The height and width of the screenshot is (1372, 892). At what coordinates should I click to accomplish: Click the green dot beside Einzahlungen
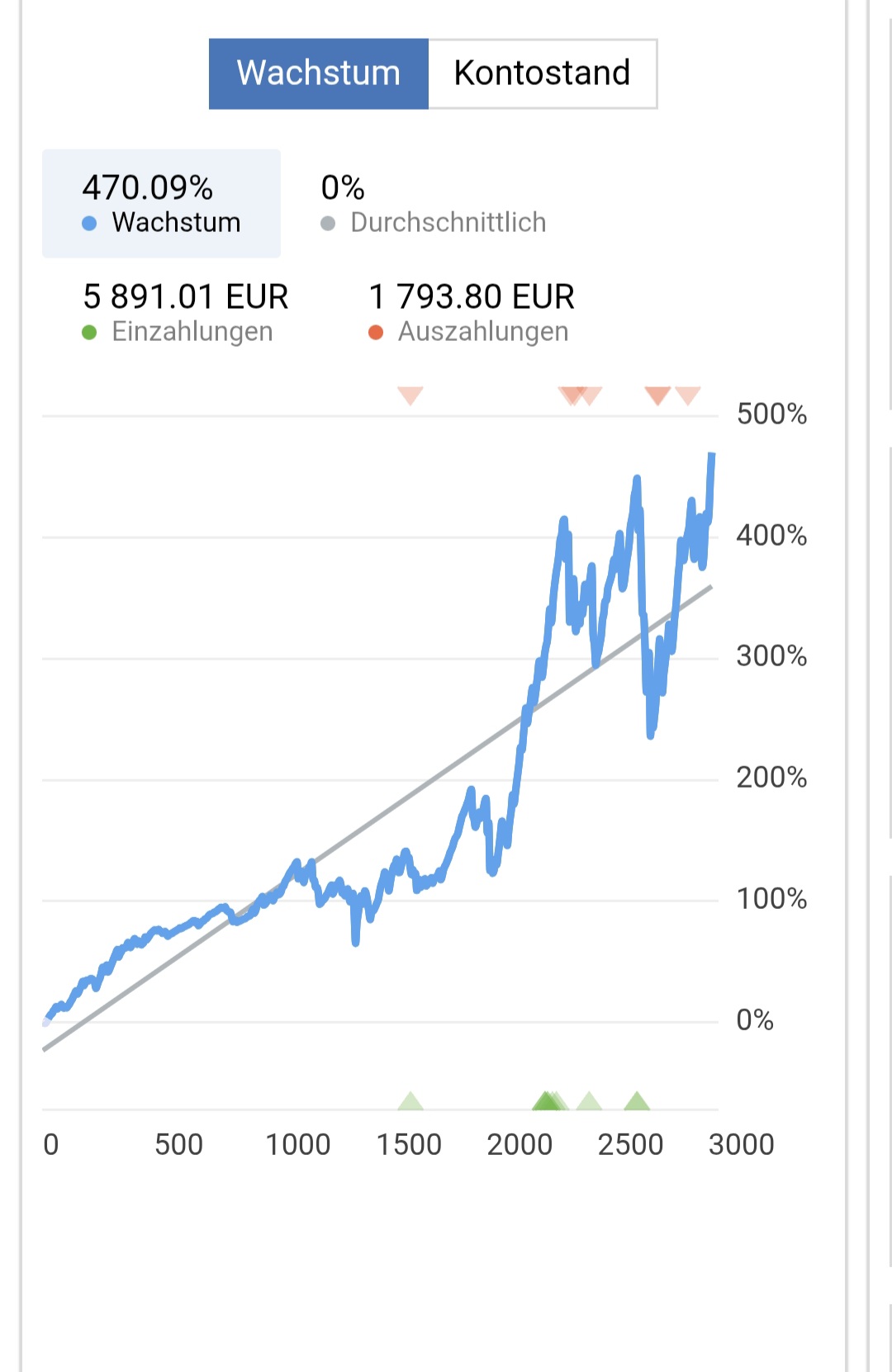coord(89,332)
